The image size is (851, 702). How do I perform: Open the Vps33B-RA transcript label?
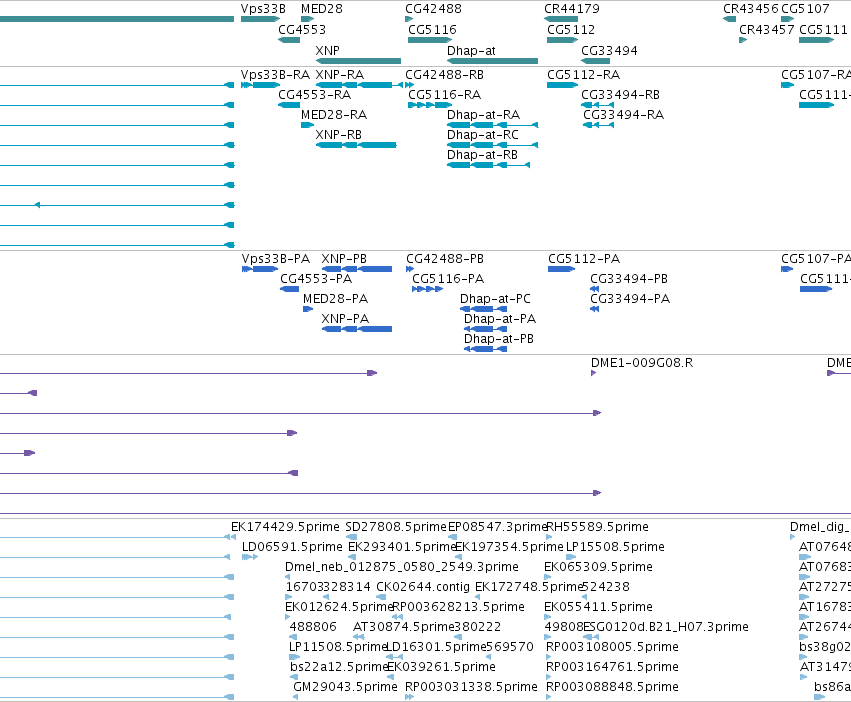click(x=275, y=75)
